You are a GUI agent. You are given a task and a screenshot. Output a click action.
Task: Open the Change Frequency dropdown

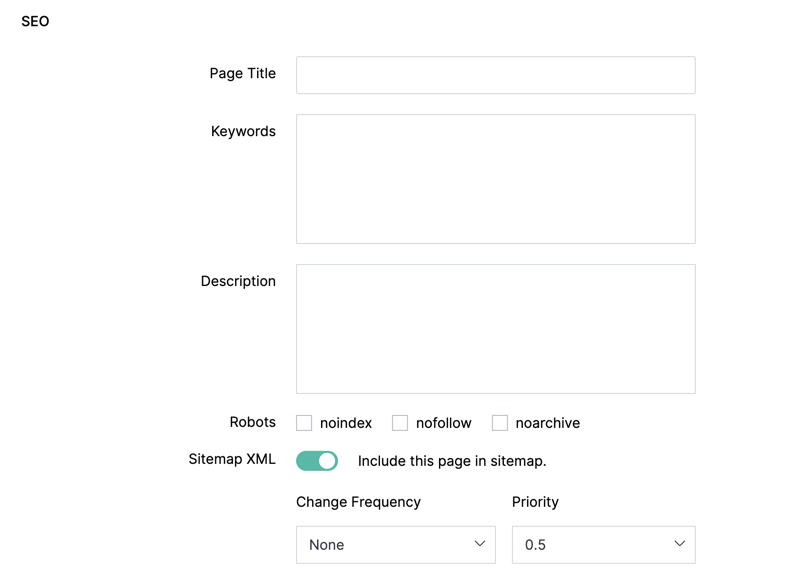point(395,545)
